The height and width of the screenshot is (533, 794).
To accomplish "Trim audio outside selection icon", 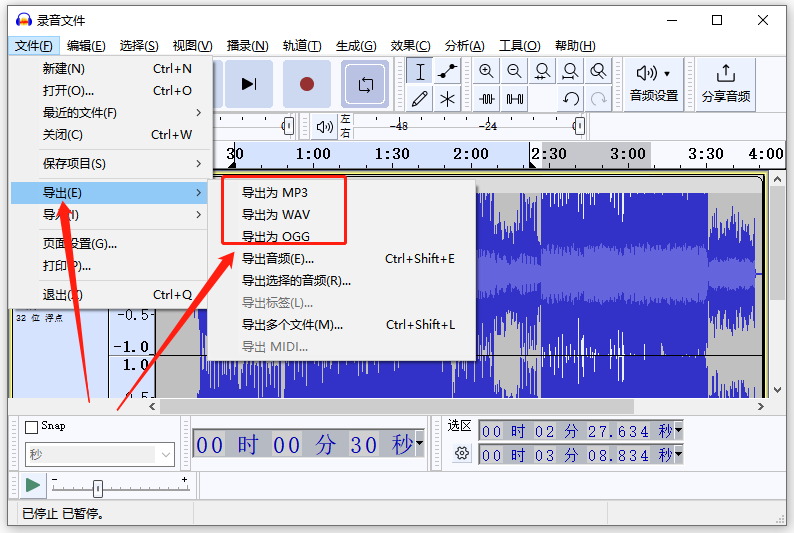I will (487, 99).
